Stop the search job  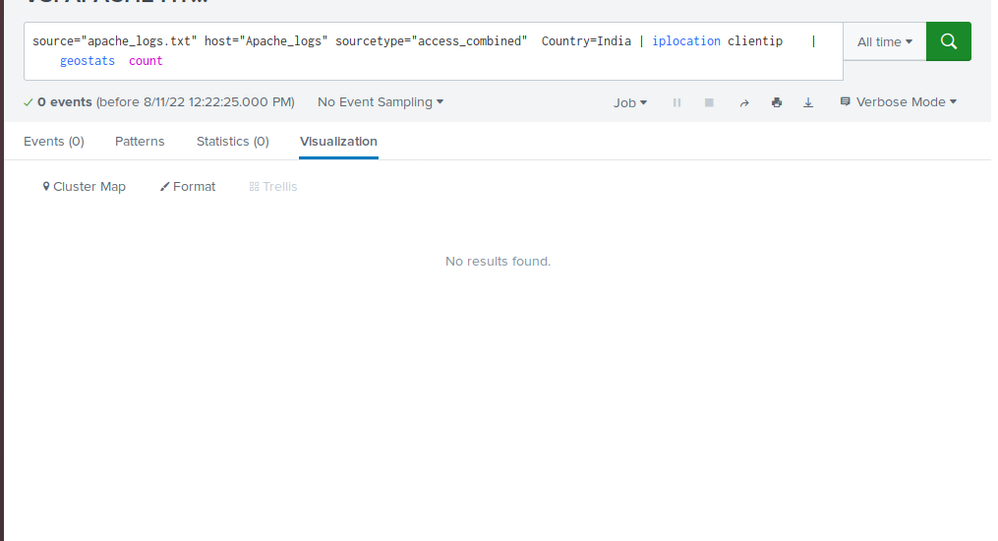tap(709, 102)
